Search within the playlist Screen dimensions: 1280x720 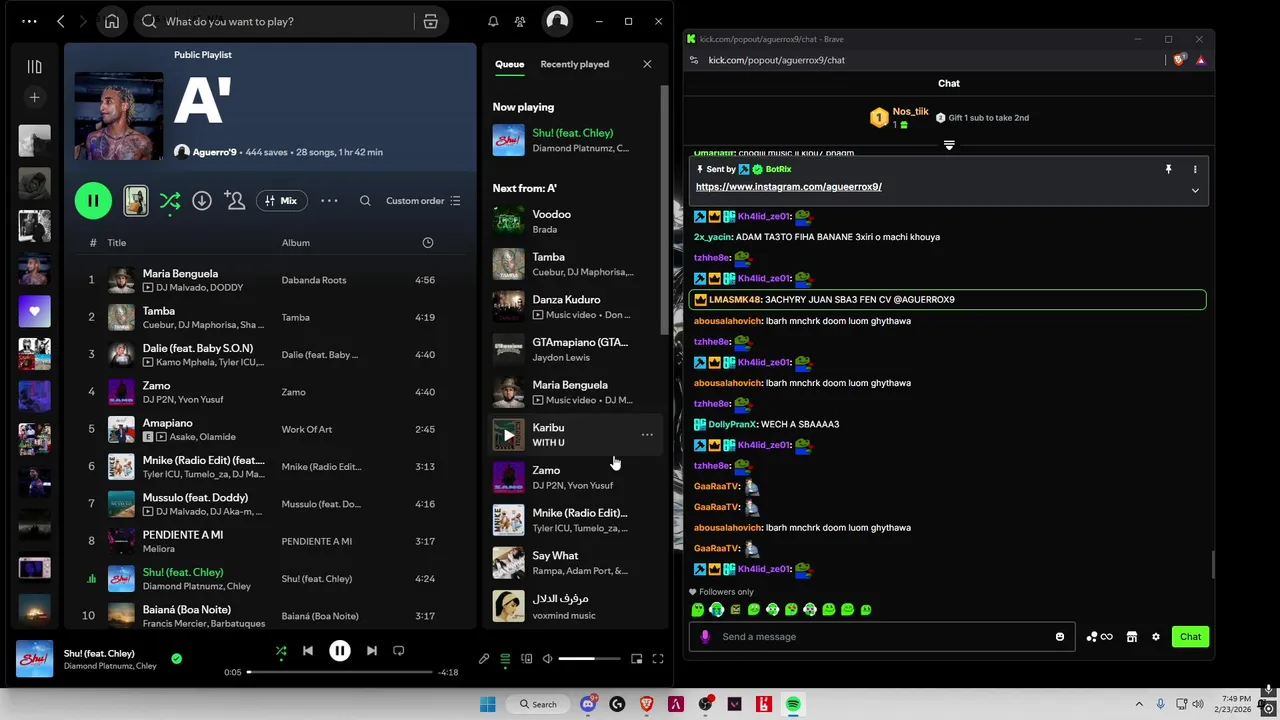(x=365, y=201)
